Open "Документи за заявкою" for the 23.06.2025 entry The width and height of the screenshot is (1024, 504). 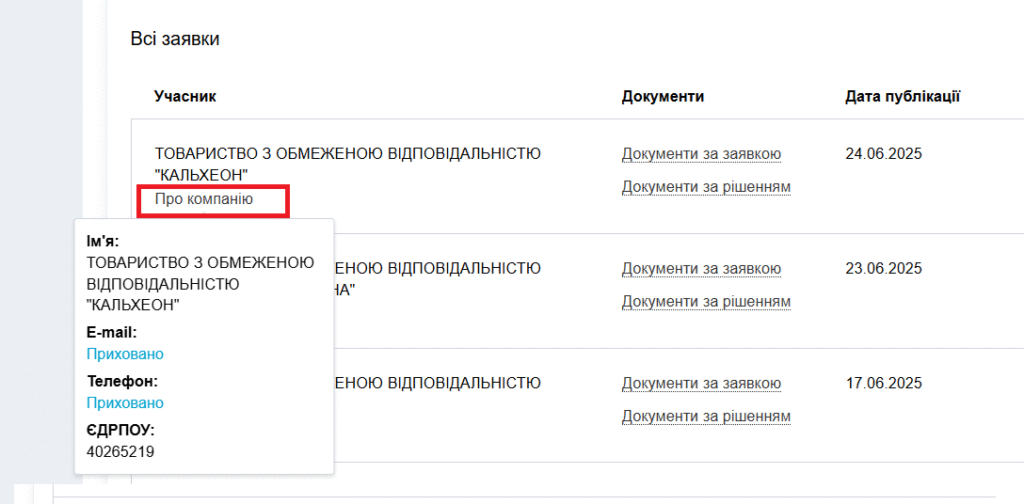pyautogui.click(x=701, y=268)
